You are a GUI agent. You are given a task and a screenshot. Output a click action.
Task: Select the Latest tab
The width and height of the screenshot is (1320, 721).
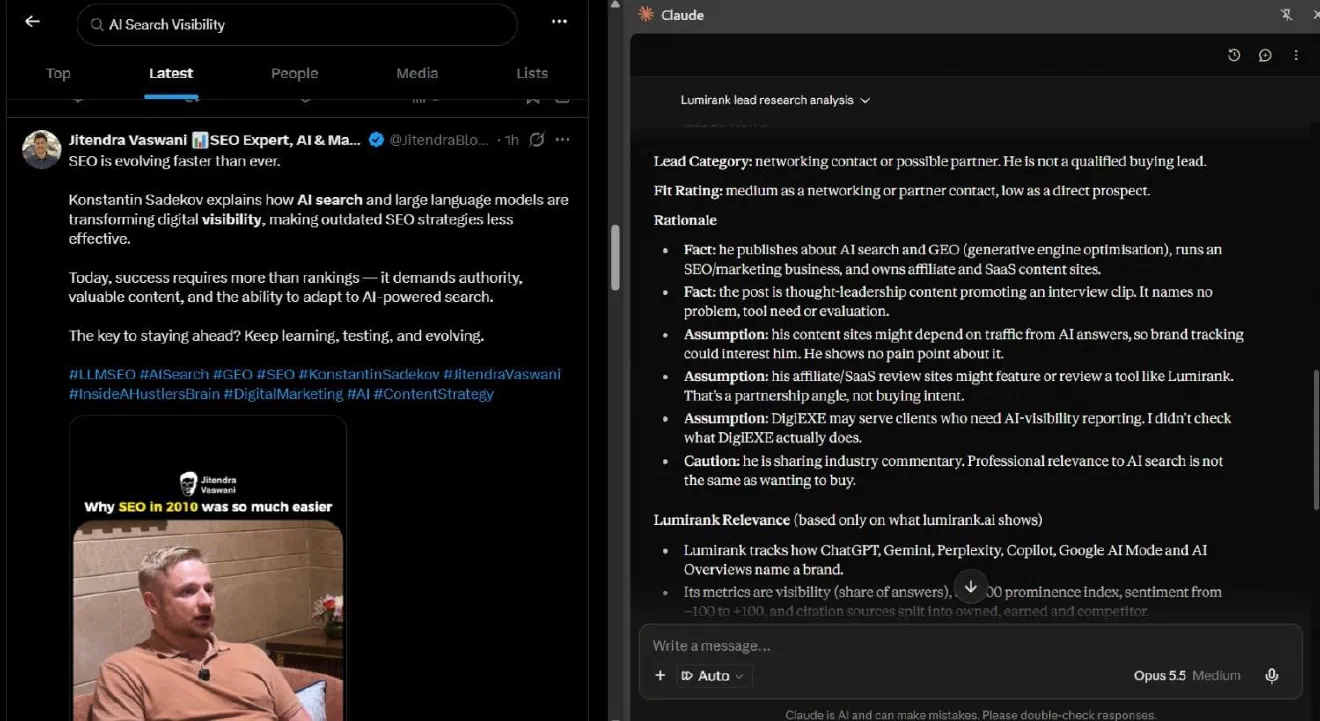click(171, 73)
